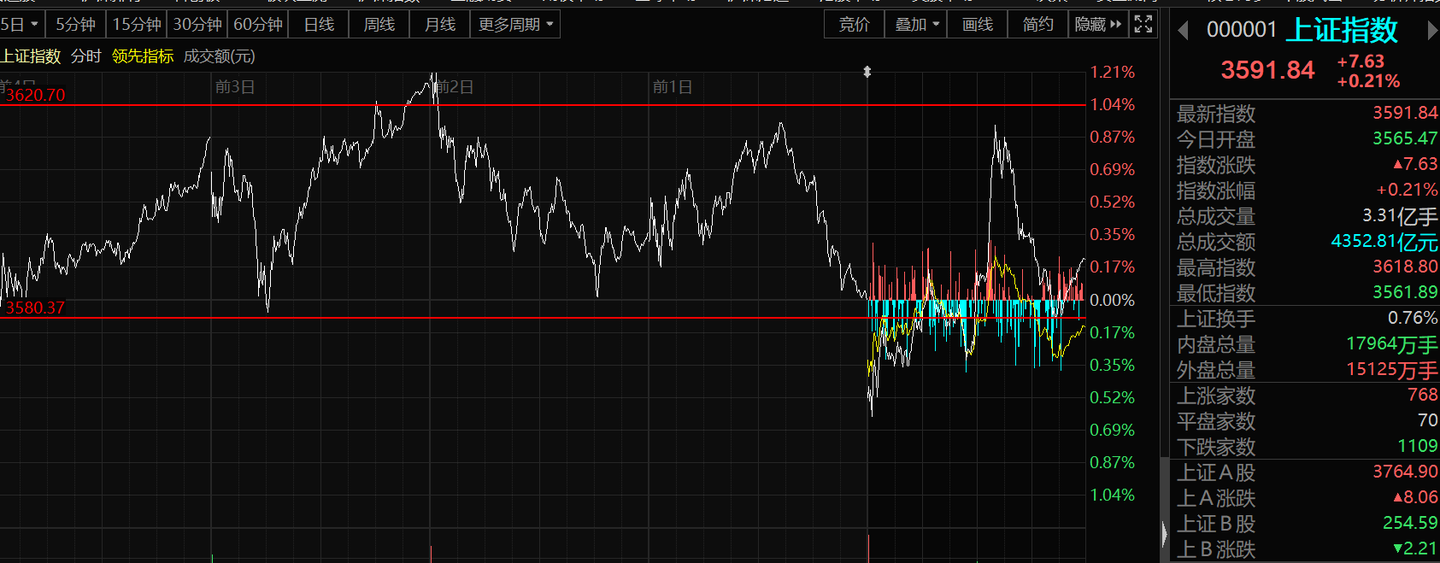
Task: Activate the 画线 drawing tool button
Action: click(978, 24)
